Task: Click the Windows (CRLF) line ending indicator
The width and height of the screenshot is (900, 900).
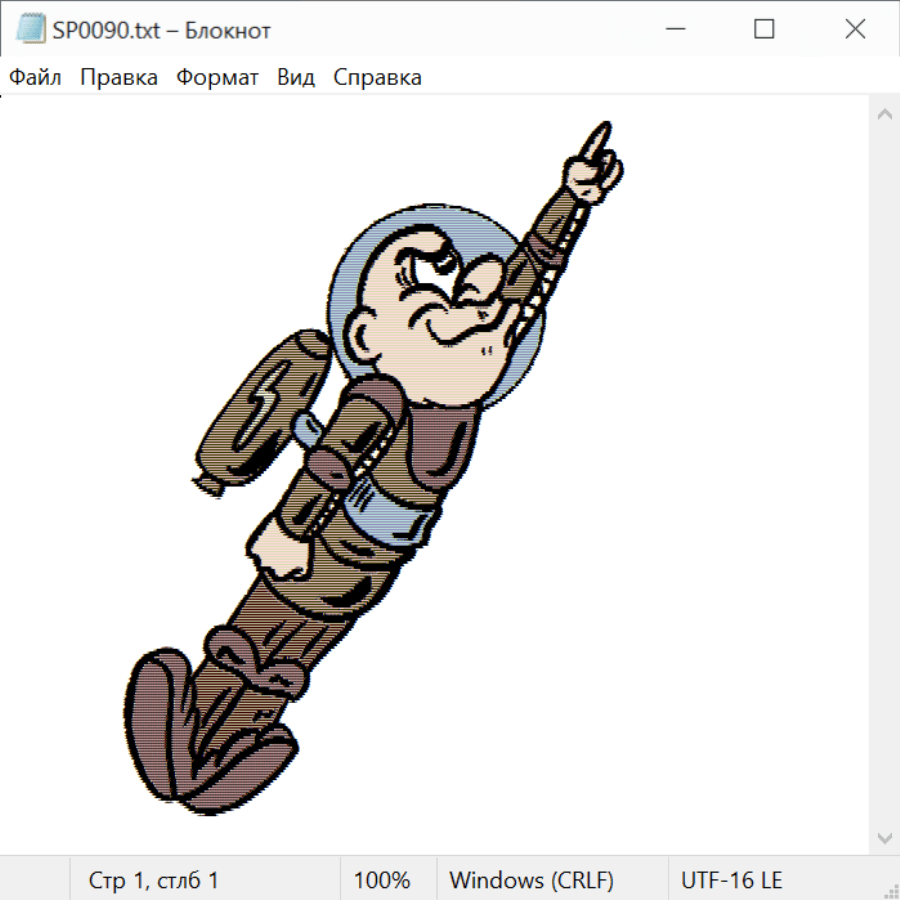Action: 531,881
